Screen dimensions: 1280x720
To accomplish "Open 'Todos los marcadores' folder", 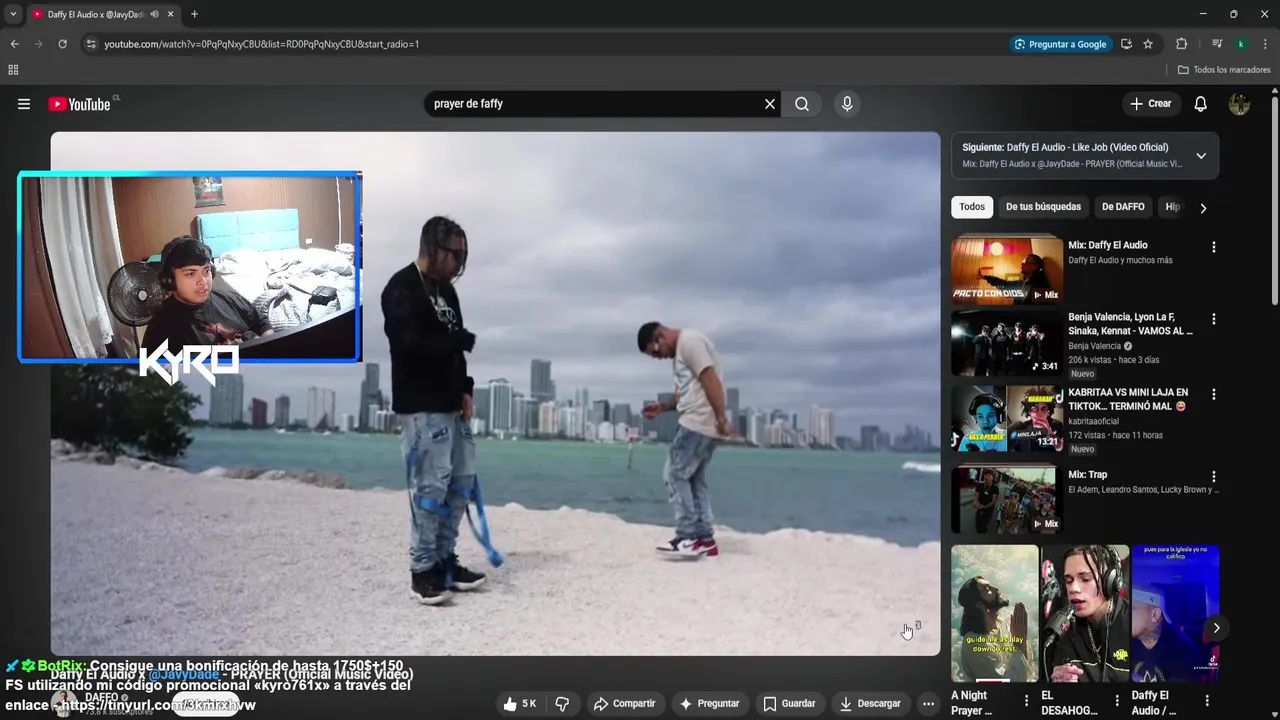I will click(x=1224, y=70).
